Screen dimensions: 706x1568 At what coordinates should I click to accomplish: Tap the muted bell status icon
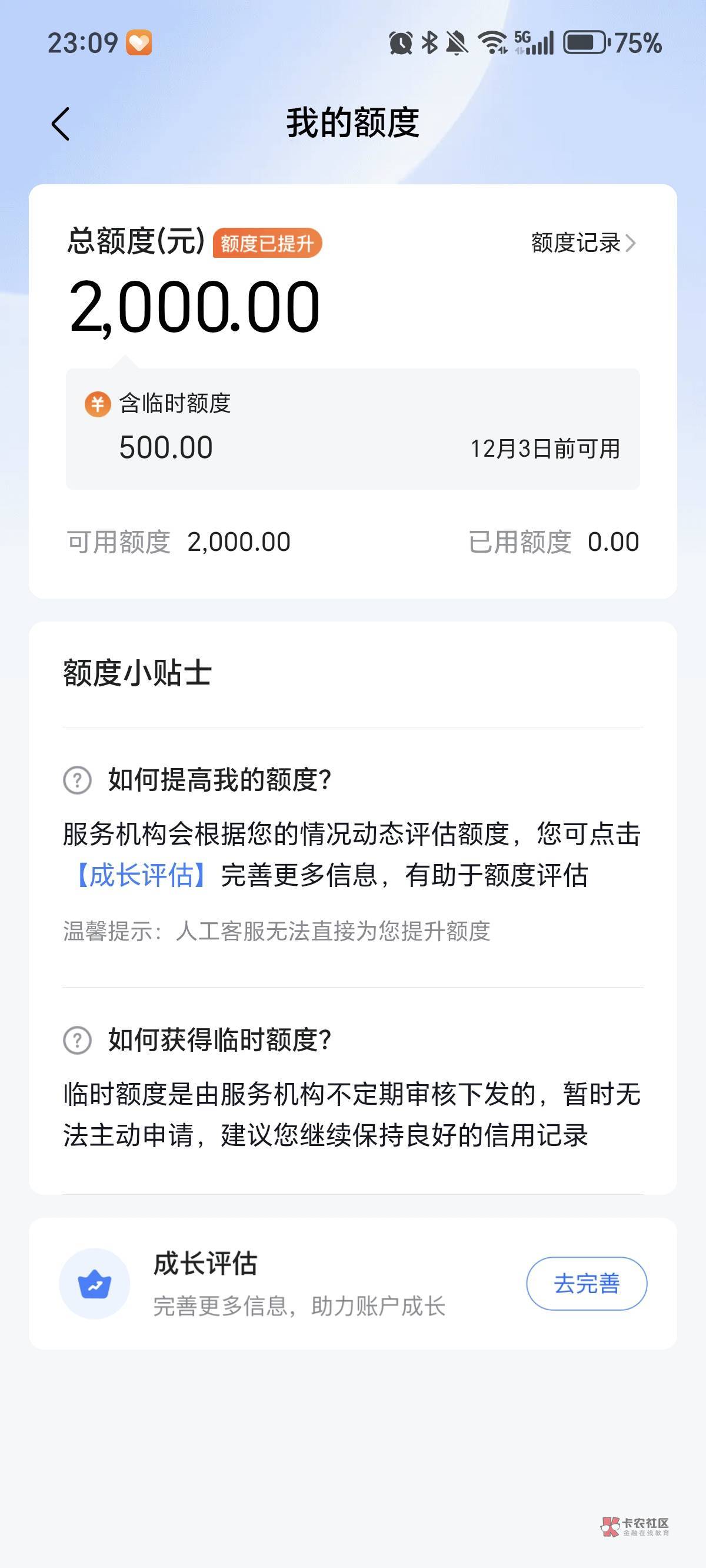pyautogui.click(x=457, y=42)
